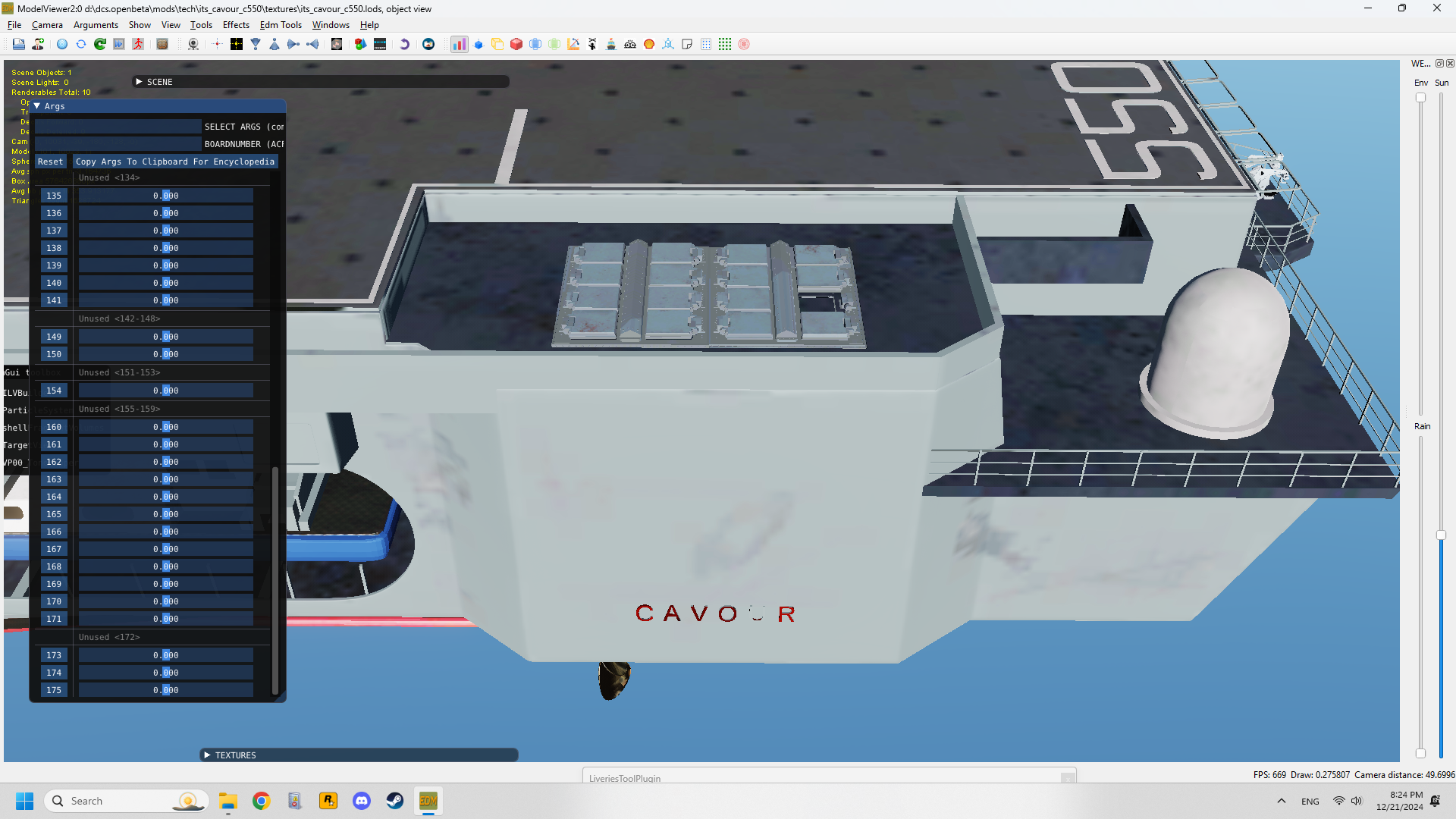Open Discord from the taskbar

coord(362,801)
